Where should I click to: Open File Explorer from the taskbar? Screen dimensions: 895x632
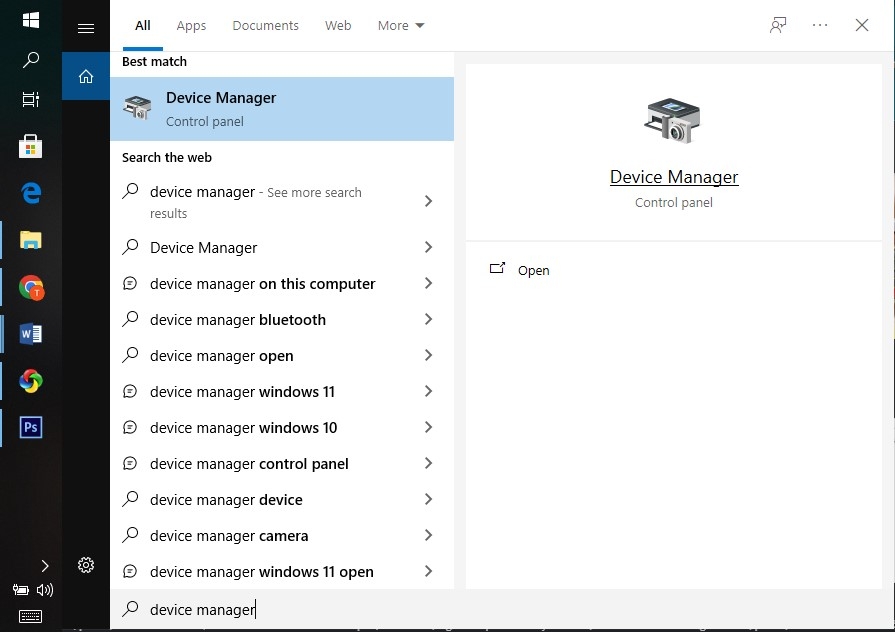(31, 240)
